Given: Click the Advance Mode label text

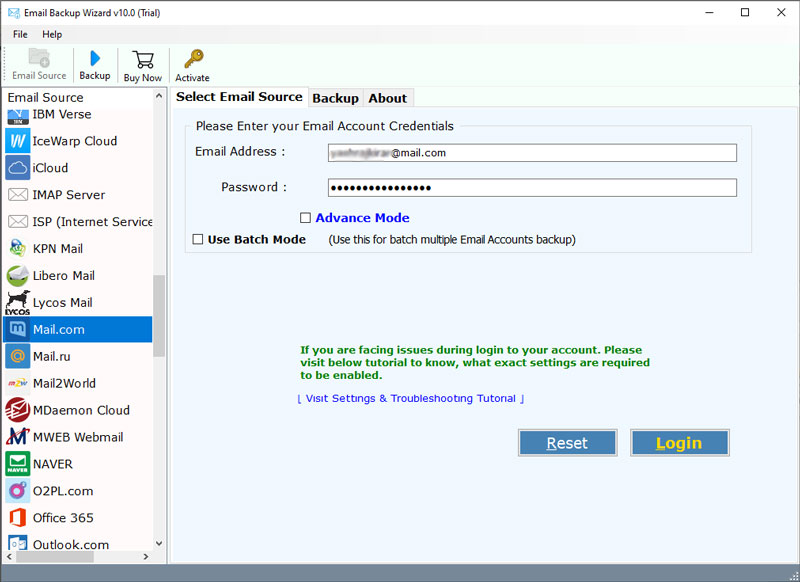Looking at the screenshot, I should 362,218.
